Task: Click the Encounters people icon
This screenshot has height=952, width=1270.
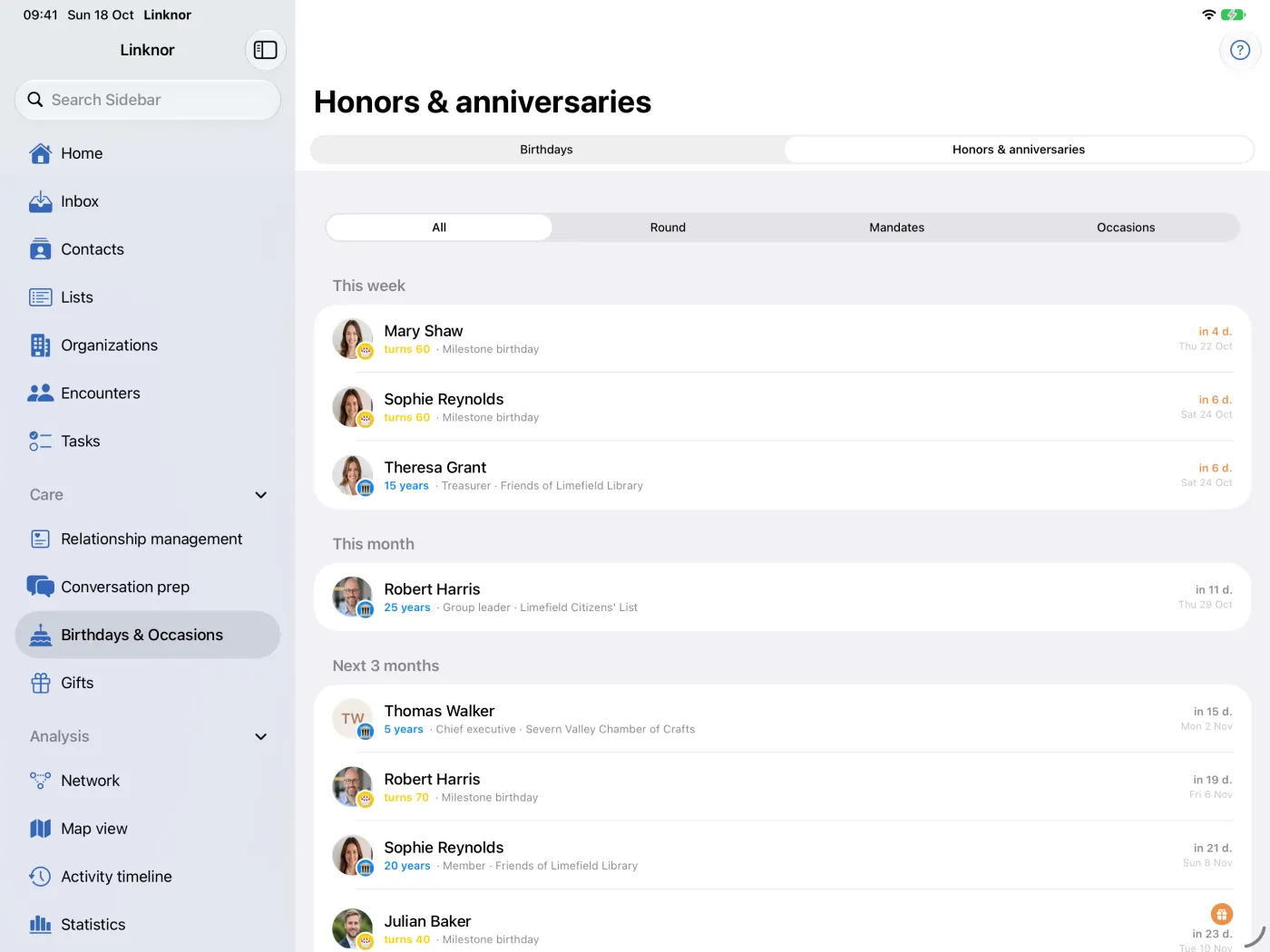Action: point(41,393)
